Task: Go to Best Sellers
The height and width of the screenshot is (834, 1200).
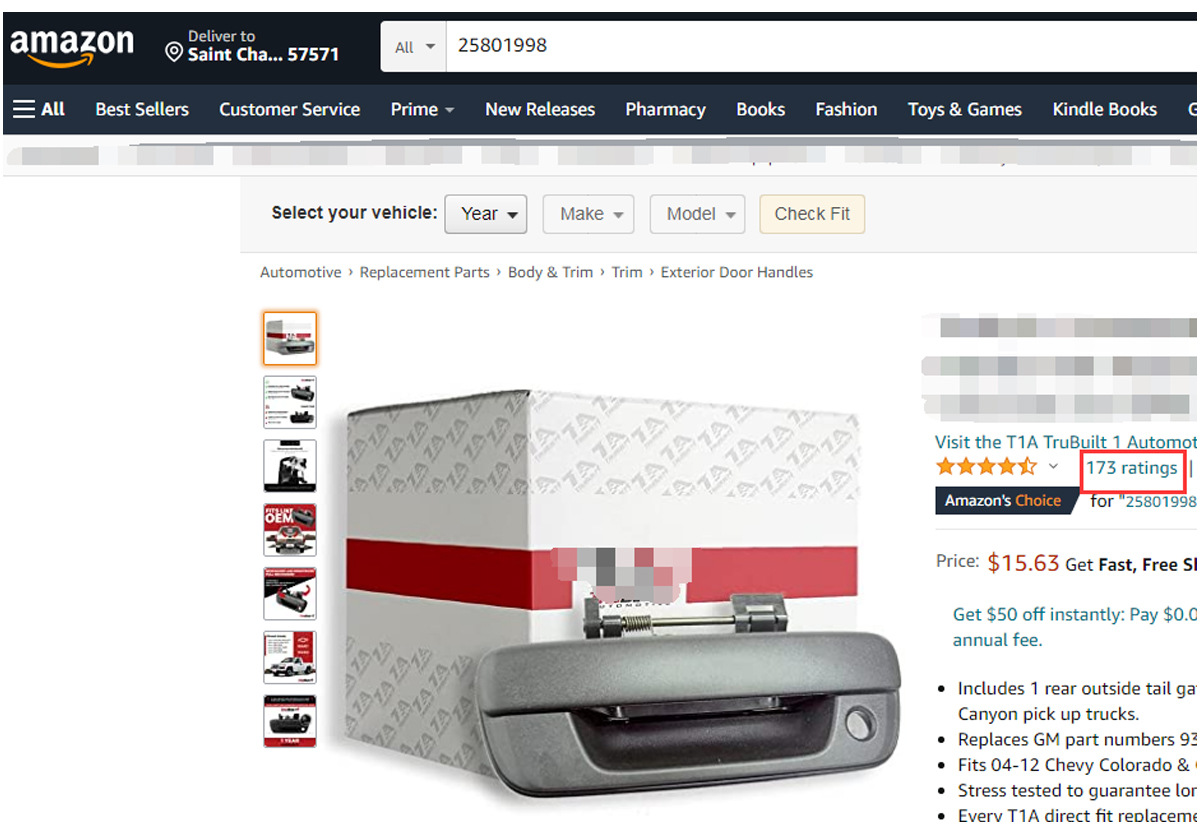Action: click(142, 109)
